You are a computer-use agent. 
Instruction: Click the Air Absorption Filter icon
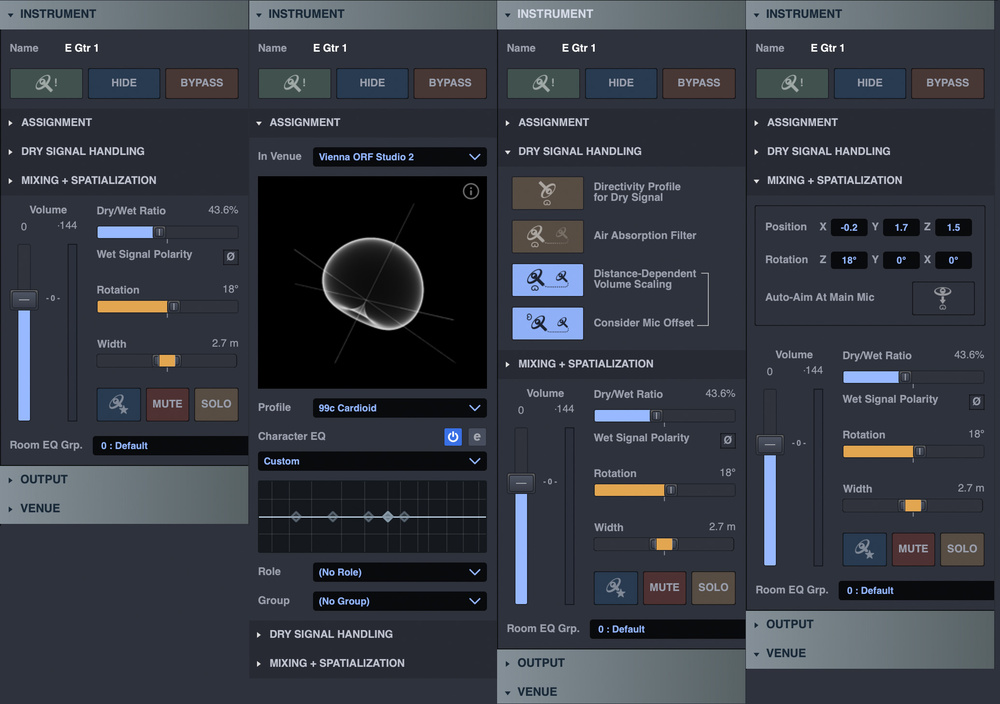pos(547,235)
